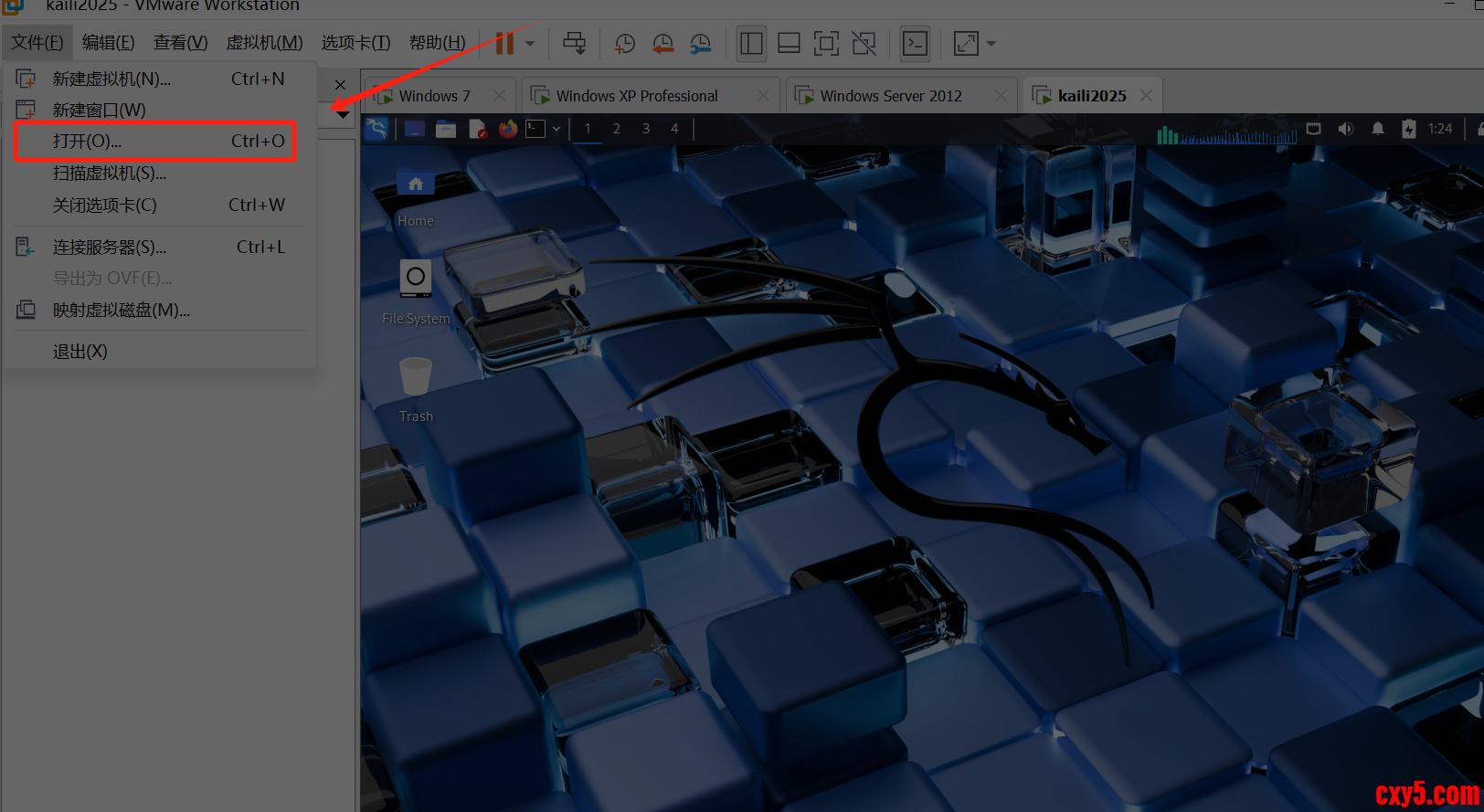Click the send Ctrl+Alt+Del toolbar icon

pyautogui.click(x=575, y=44)
